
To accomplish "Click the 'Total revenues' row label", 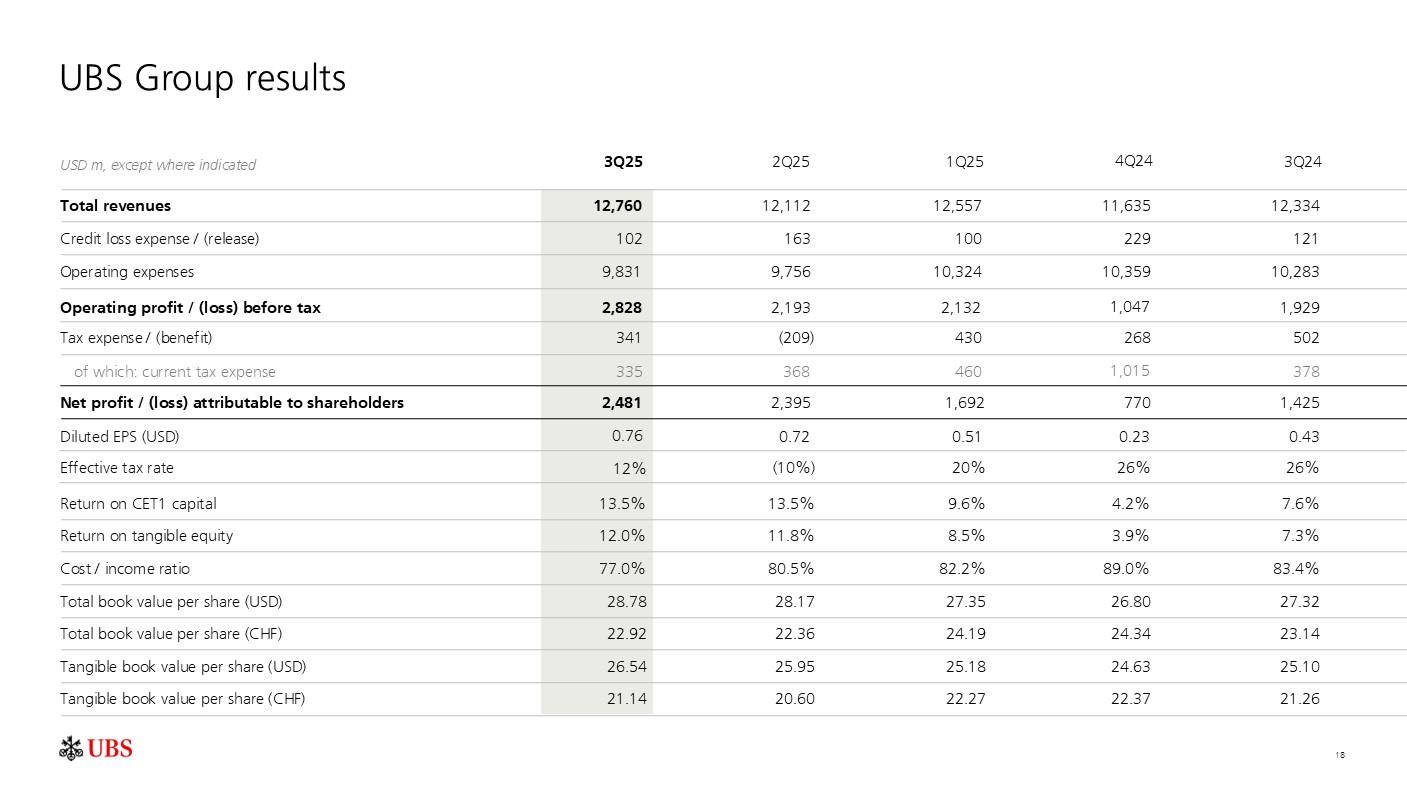I will click(x=116, y=206).
